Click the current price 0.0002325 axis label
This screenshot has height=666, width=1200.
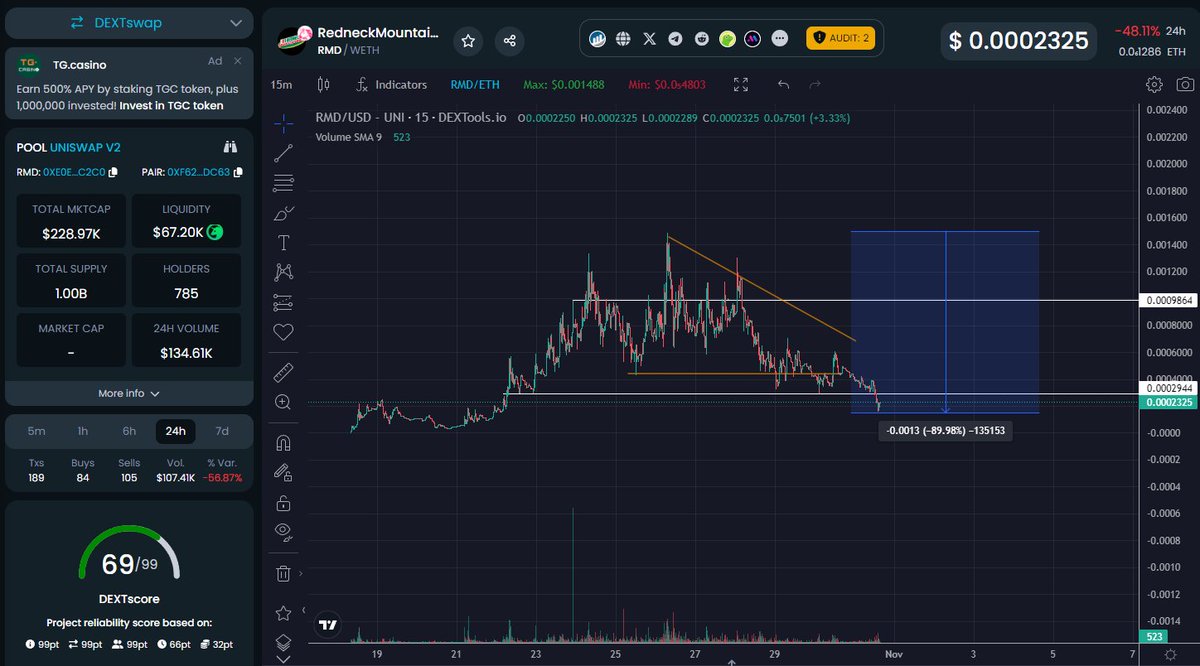(x=1166, y=402)
